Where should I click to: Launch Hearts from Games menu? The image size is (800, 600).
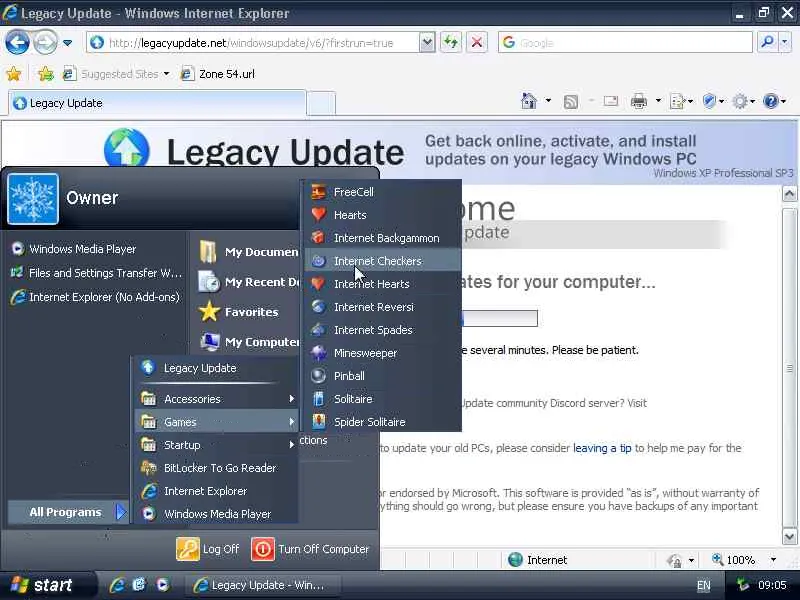pyautogui.click(x=383, y=215)
